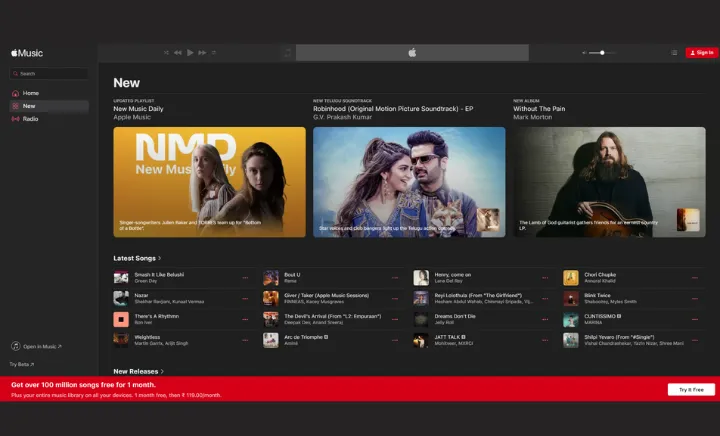Open the Without The Pain album card
The width and height of the screenshot is (720, 436).
pyautogui.click(x=609, y=182)
